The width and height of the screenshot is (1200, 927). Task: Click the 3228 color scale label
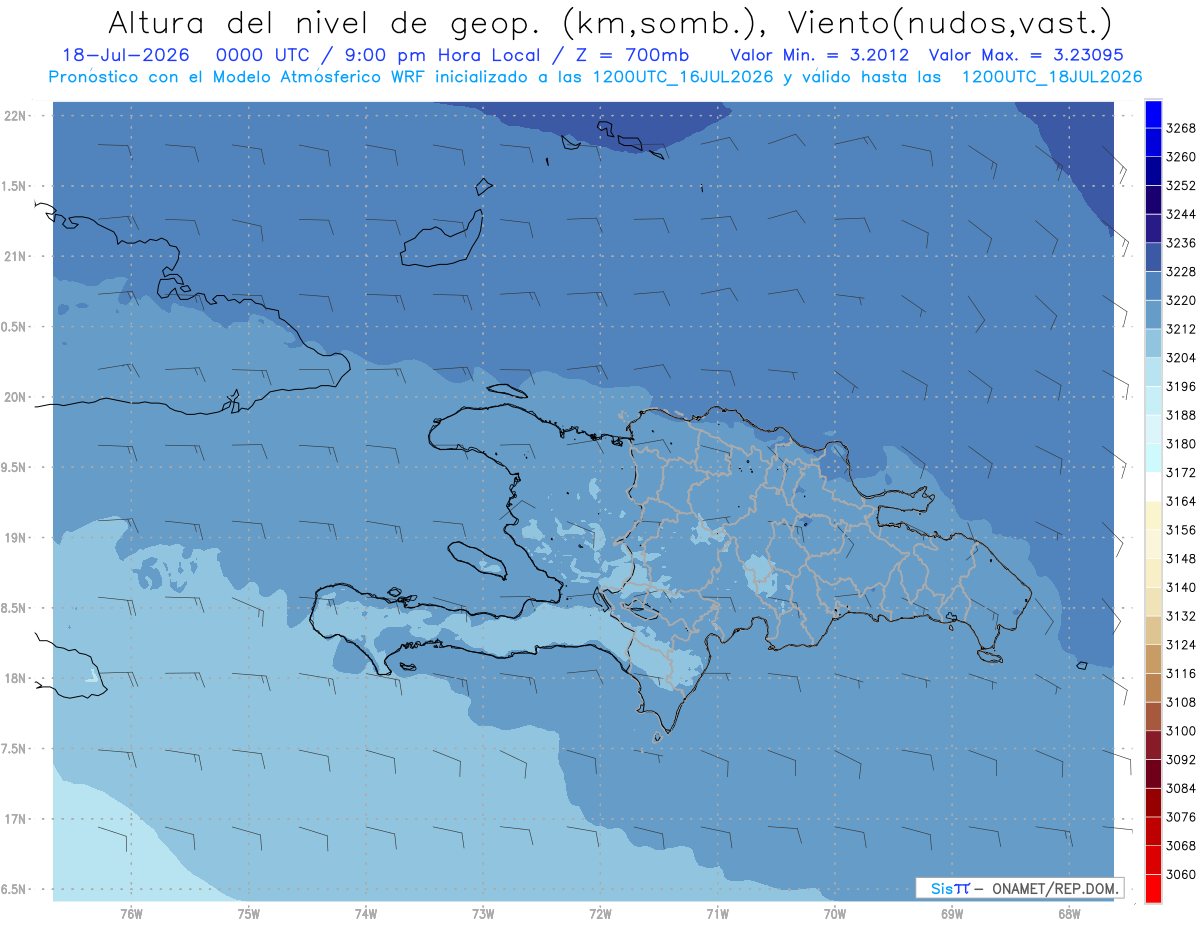pyautogui.click(x=1181, y=272)
